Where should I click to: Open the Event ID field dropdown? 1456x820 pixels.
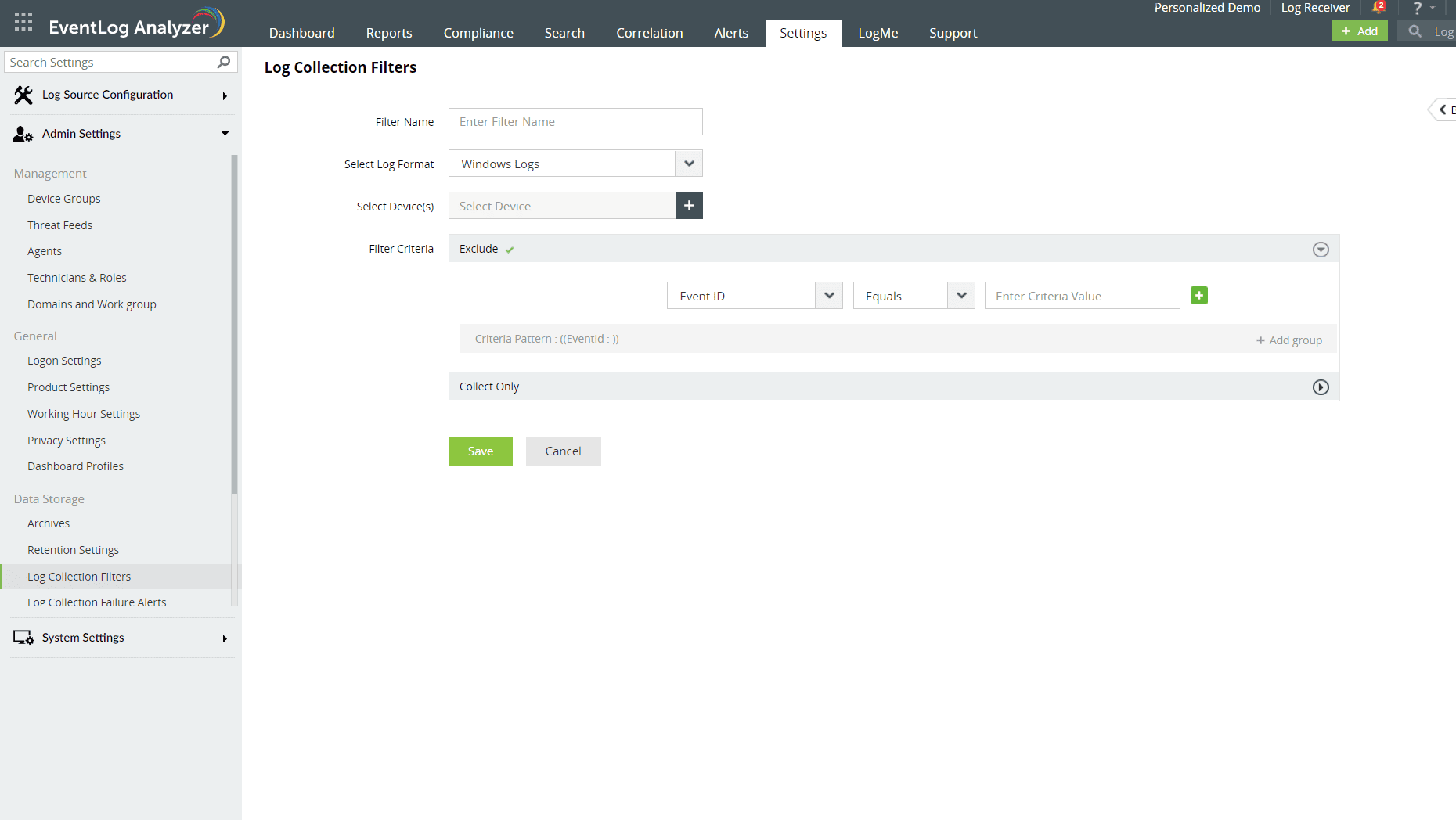point(829,296)
